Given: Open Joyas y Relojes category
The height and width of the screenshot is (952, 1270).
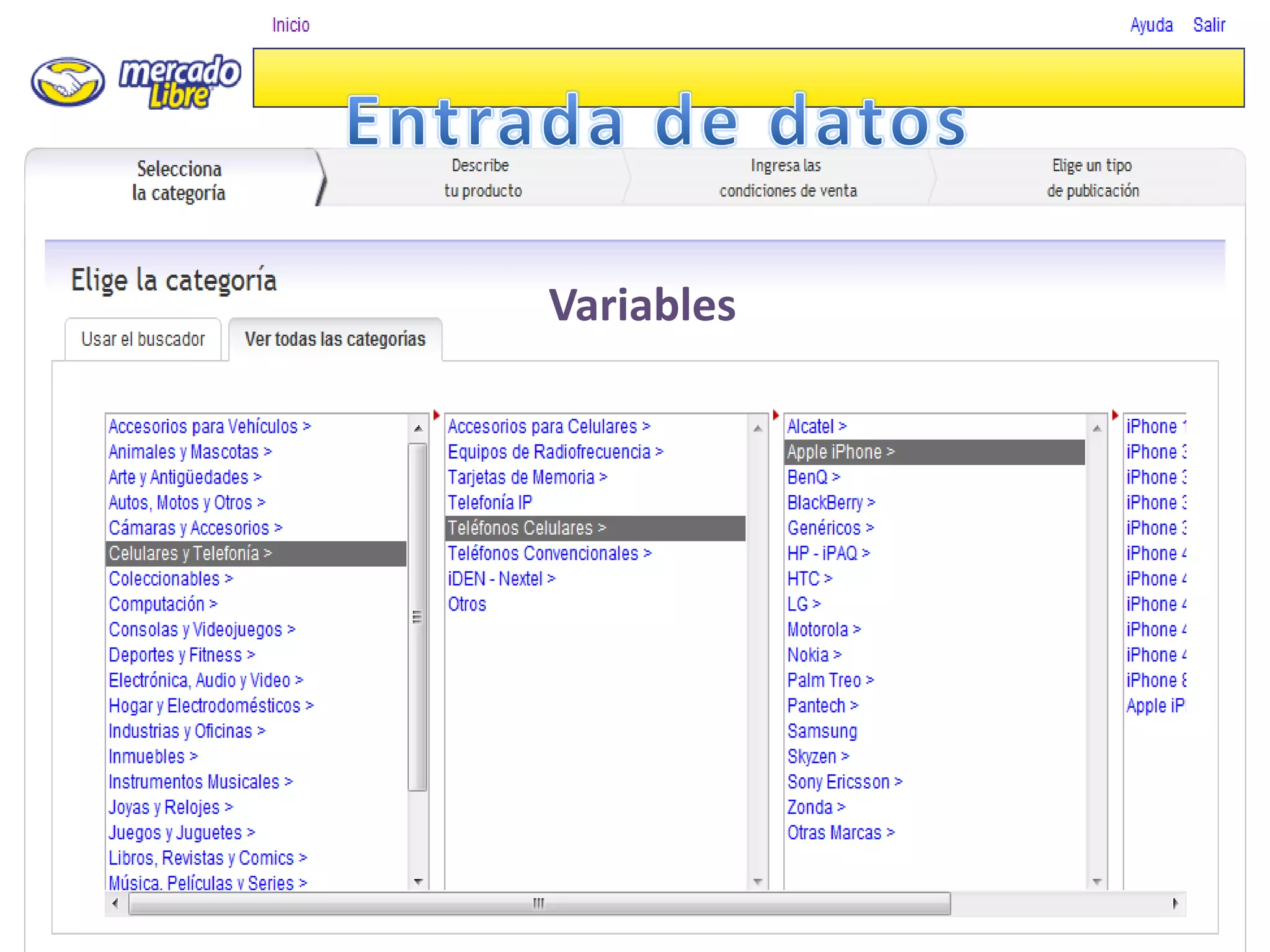Looking at the screenshot, I should pos(171,808).
